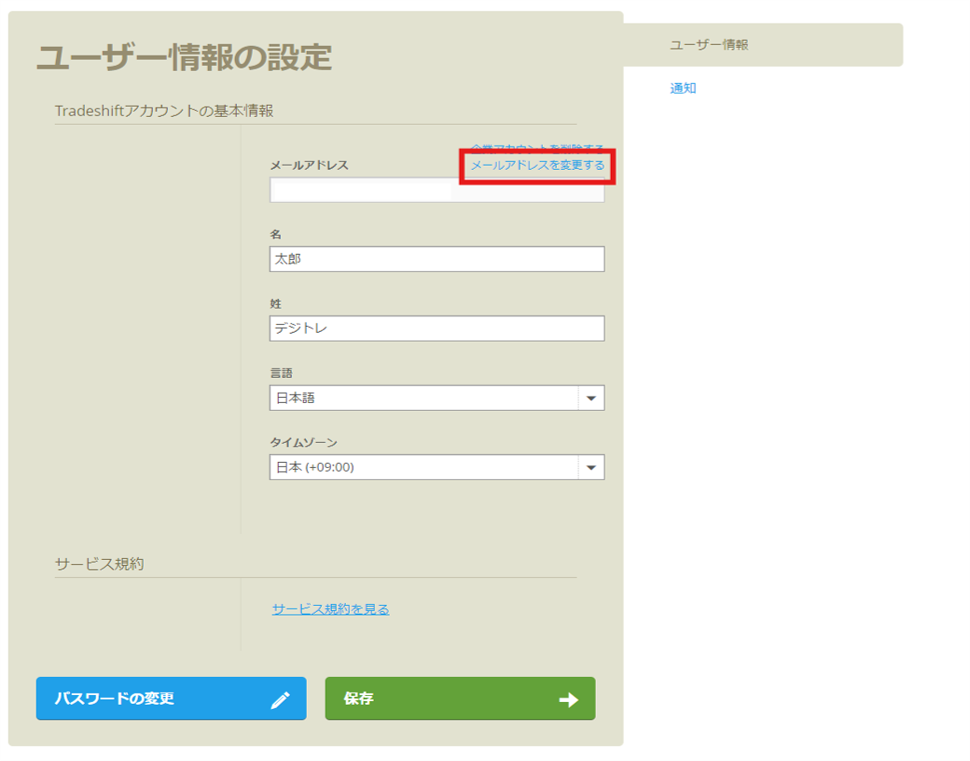This screenshot has width=970, height=761.
Task: Click the 姓 field containing デジトレ
Action: [x=436, y=328]
